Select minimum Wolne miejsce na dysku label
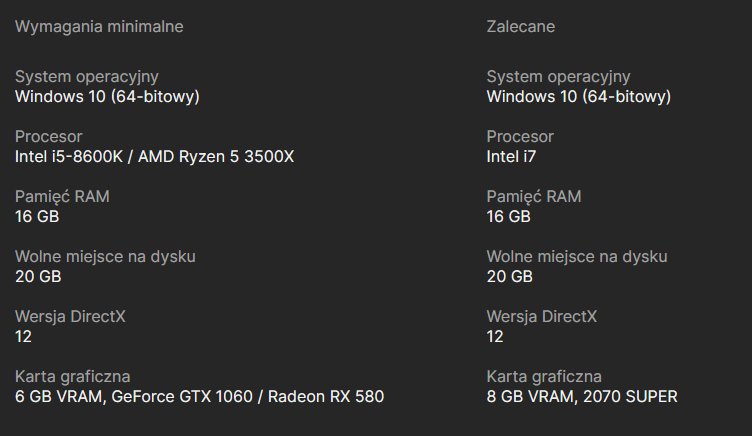The height and width of the screenshot is (436, 752). point(105,257)
